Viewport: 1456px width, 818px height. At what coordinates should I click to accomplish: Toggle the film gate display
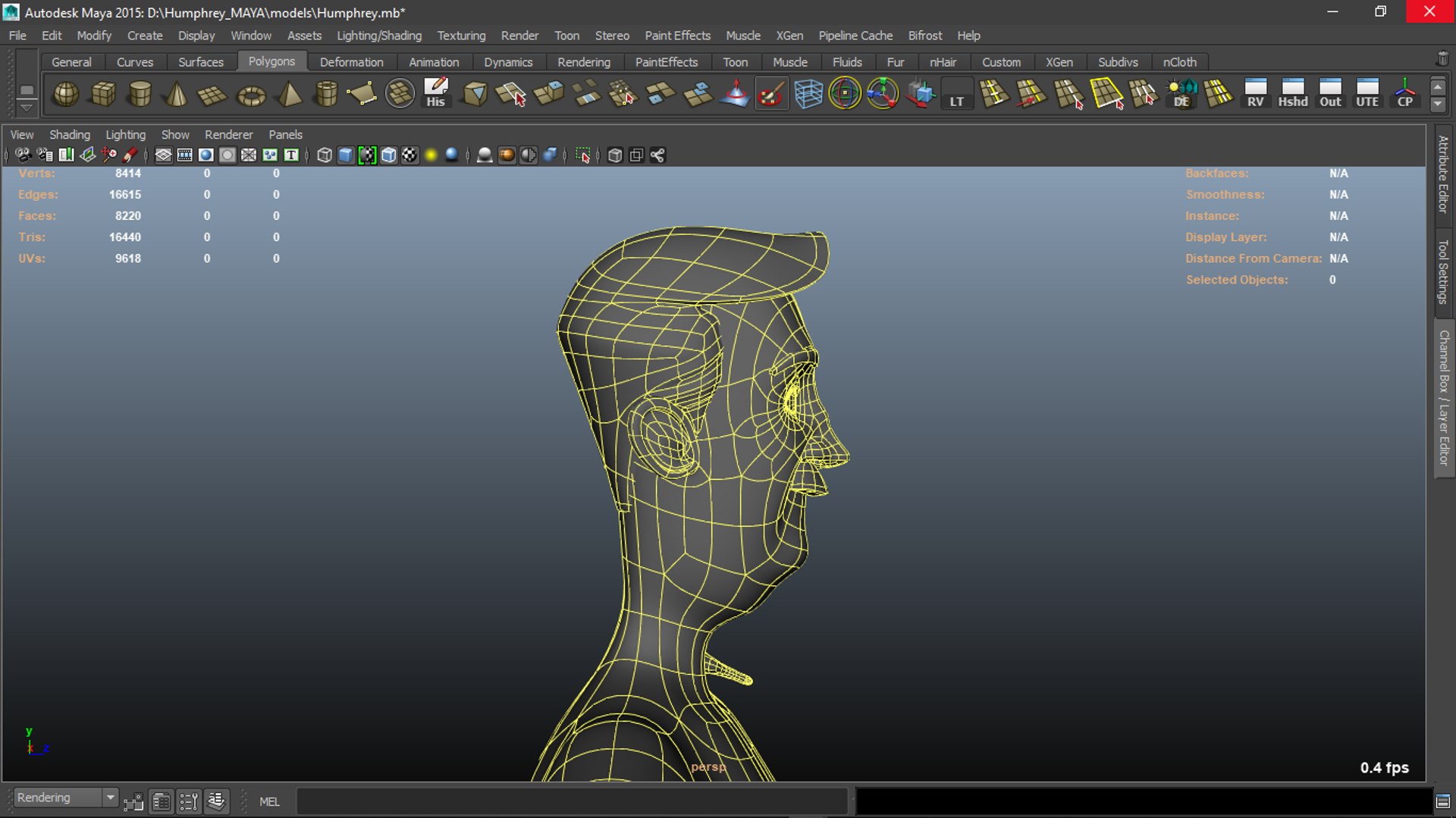coord(184,155)
